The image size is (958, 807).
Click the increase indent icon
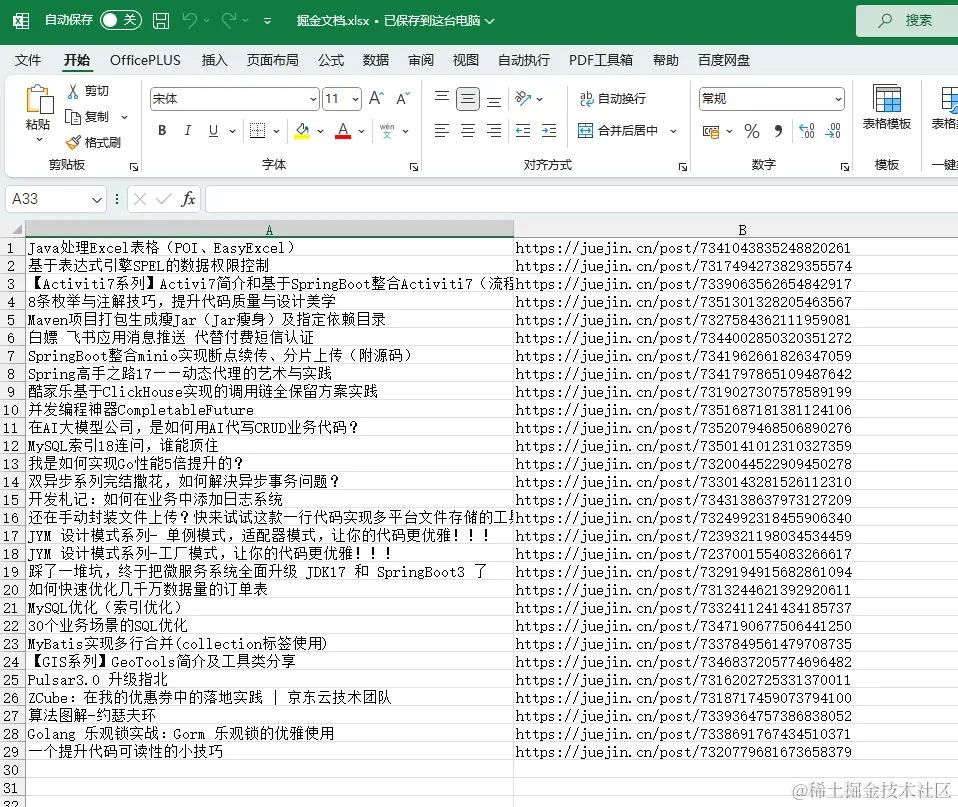pos(549,130)
